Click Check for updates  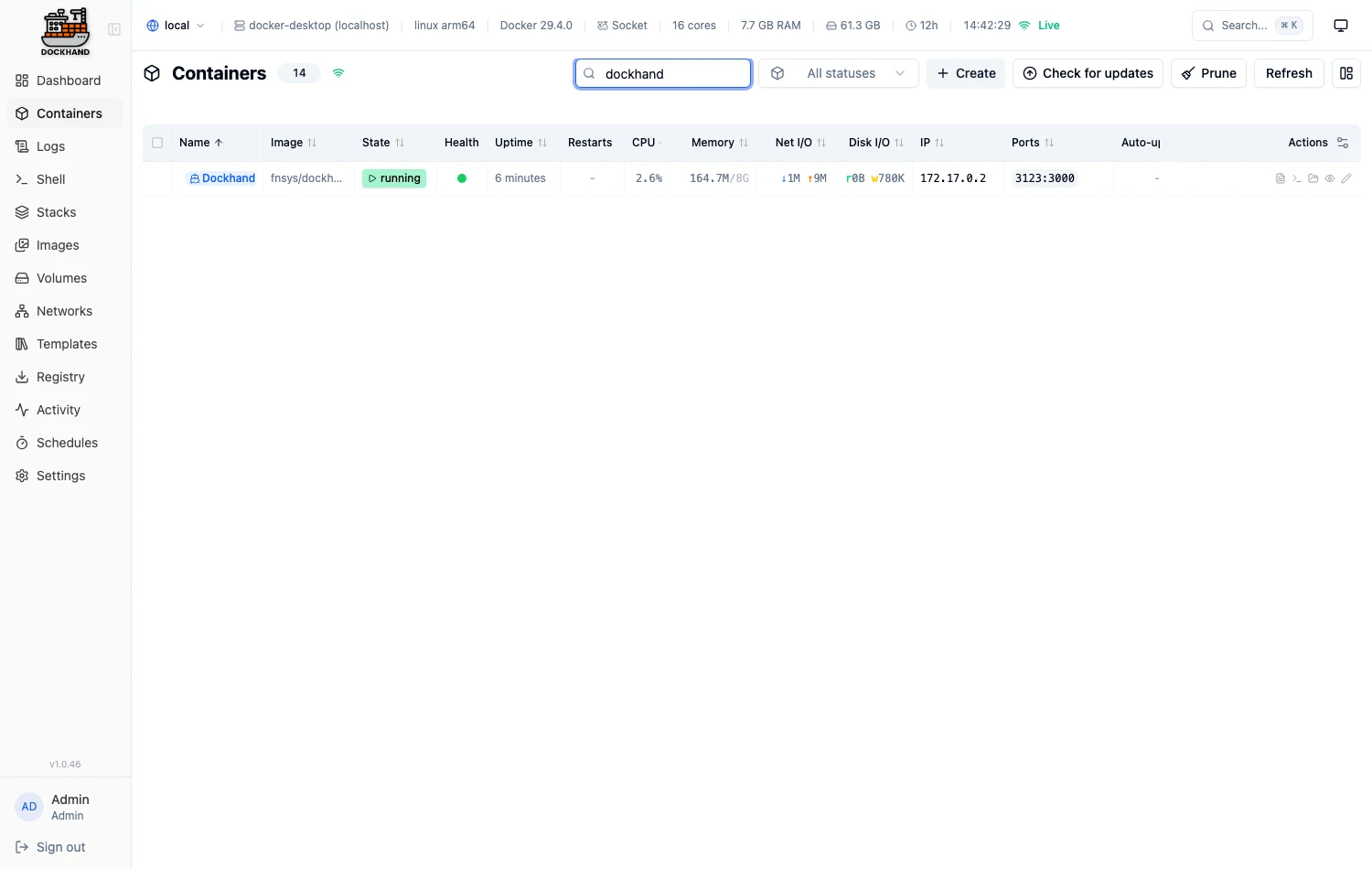tap(1088, 73)
